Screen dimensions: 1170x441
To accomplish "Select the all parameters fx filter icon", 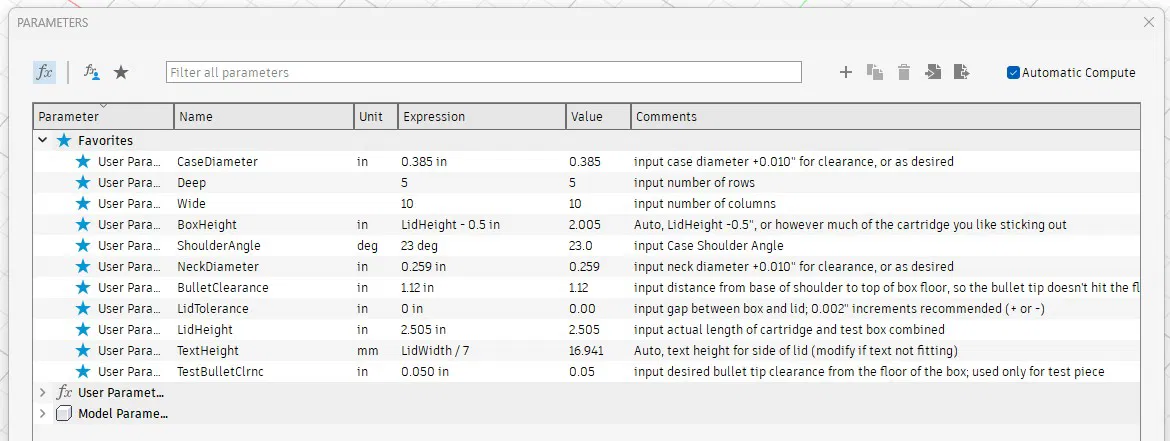I will [x=45, y=72].
